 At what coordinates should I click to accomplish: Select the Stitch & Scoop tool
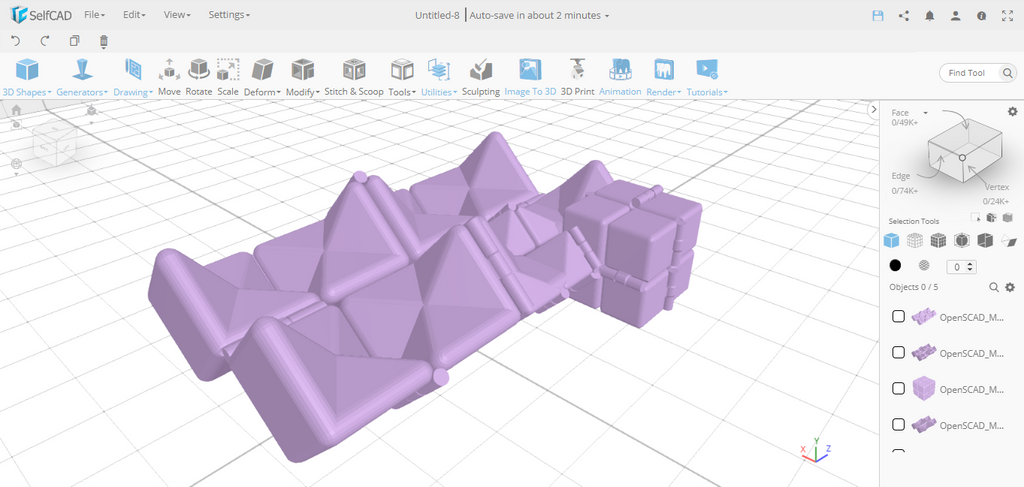[354, 77]
